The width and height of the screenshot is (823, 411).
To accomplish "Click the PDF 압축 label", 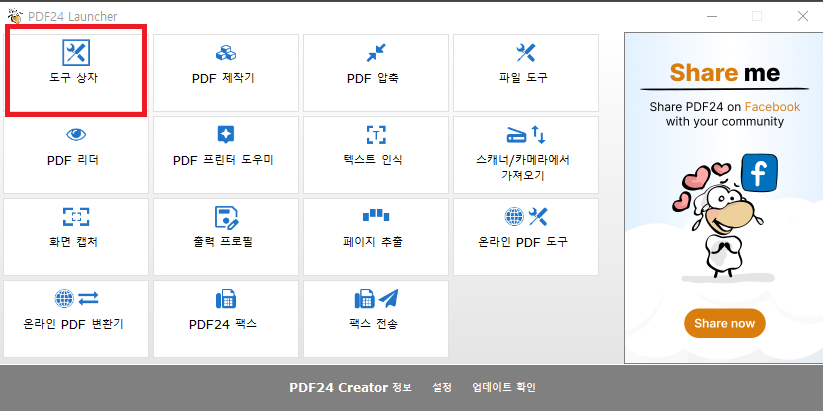I will 373,79.
